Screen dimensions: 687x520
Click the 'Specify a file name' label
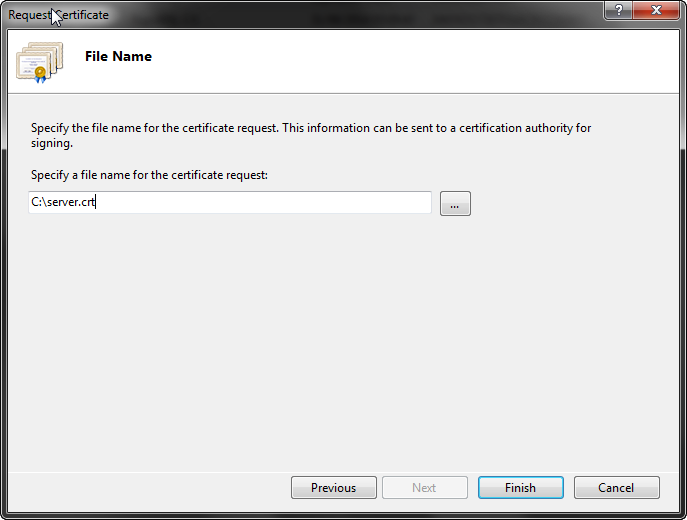pos(149,175)
